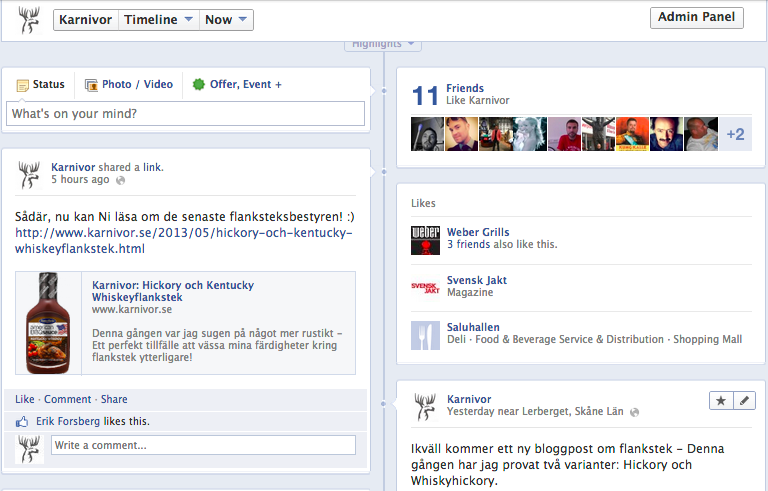Click timeline dot beside shared link post
Image resolution: width=768 pixels, height=491 pixels.
tap(384, 172)
